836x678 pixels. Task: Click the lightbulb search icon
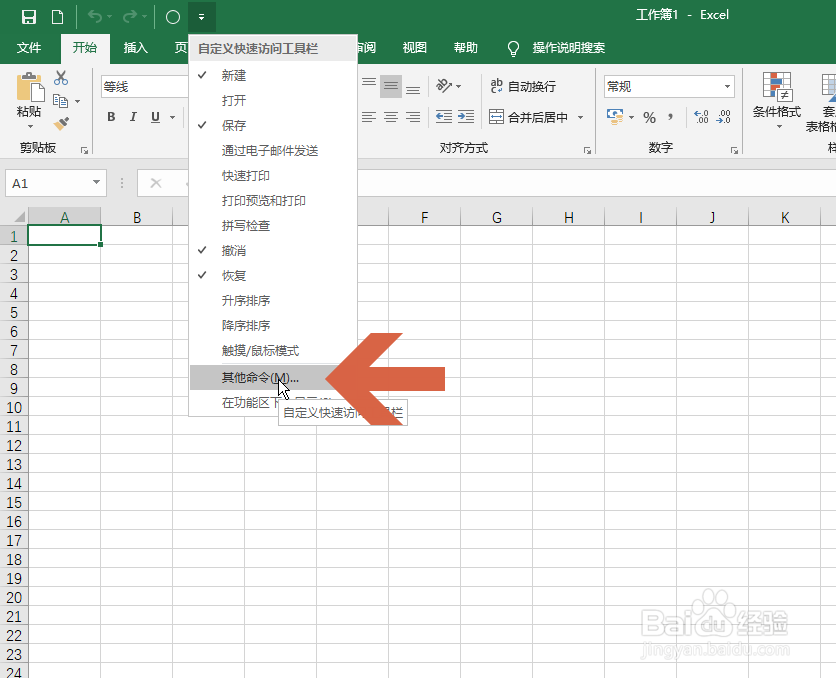[513, 49]
